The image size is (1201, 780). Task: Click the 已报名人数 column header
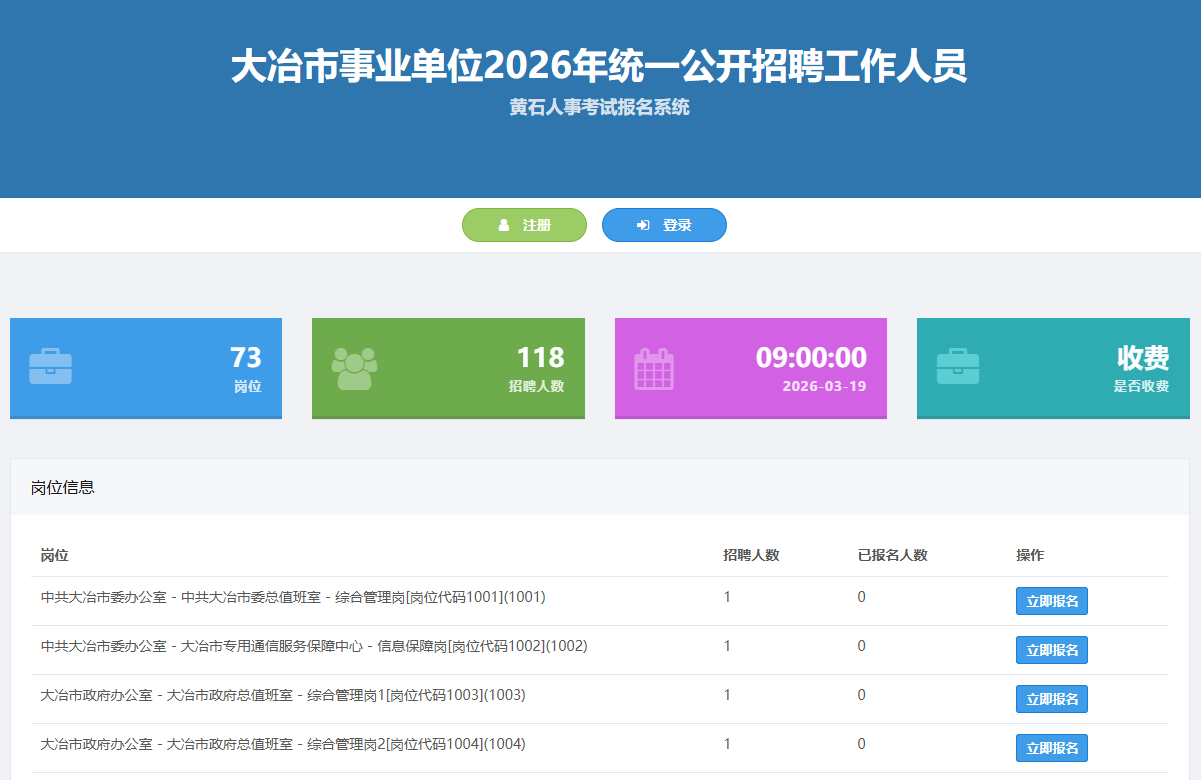[892, 555]
